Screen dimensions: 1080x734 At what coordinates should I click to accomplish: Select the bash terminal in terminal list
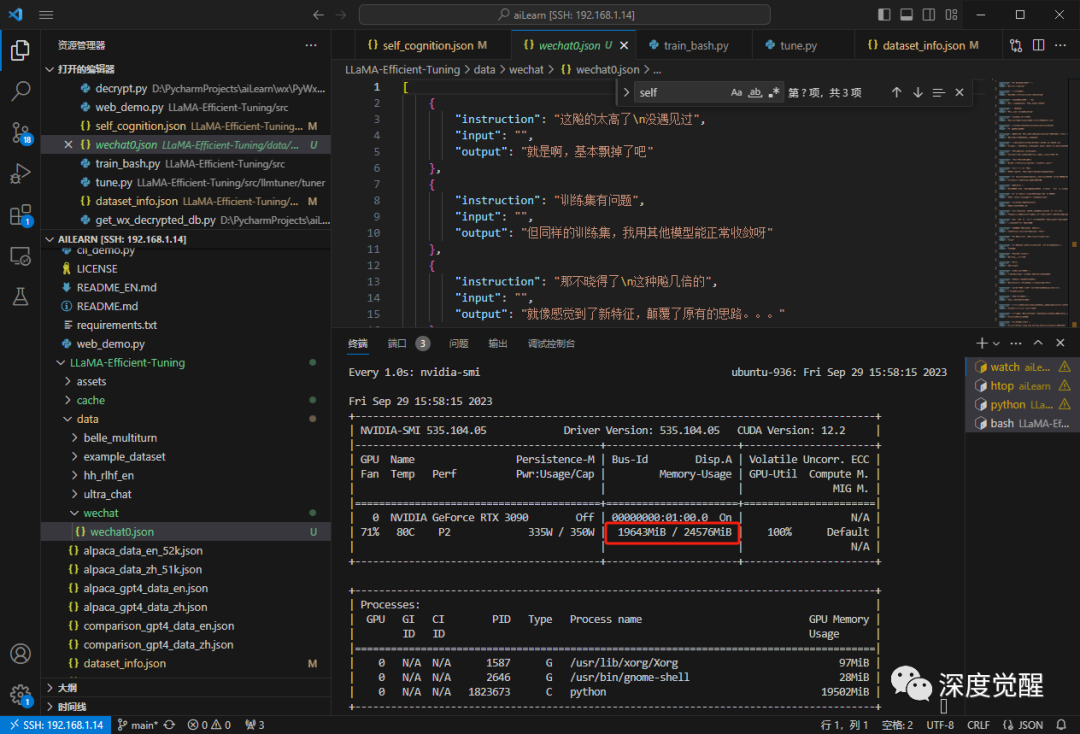(x=1022, y=423)
